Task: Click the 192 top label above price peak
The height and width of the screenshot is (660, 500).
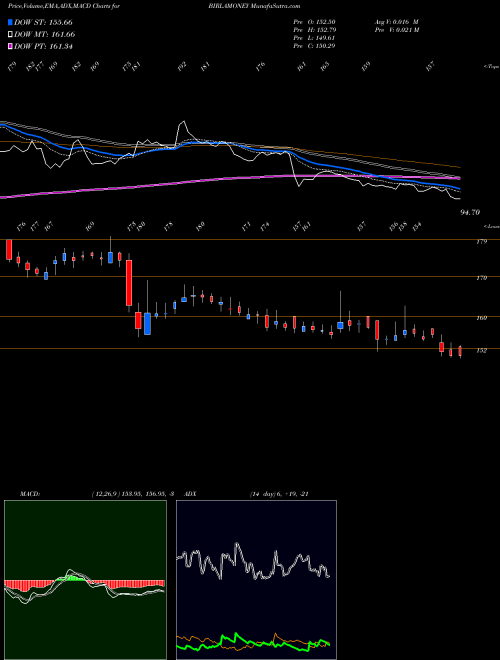Action: (x=182, y=67)
